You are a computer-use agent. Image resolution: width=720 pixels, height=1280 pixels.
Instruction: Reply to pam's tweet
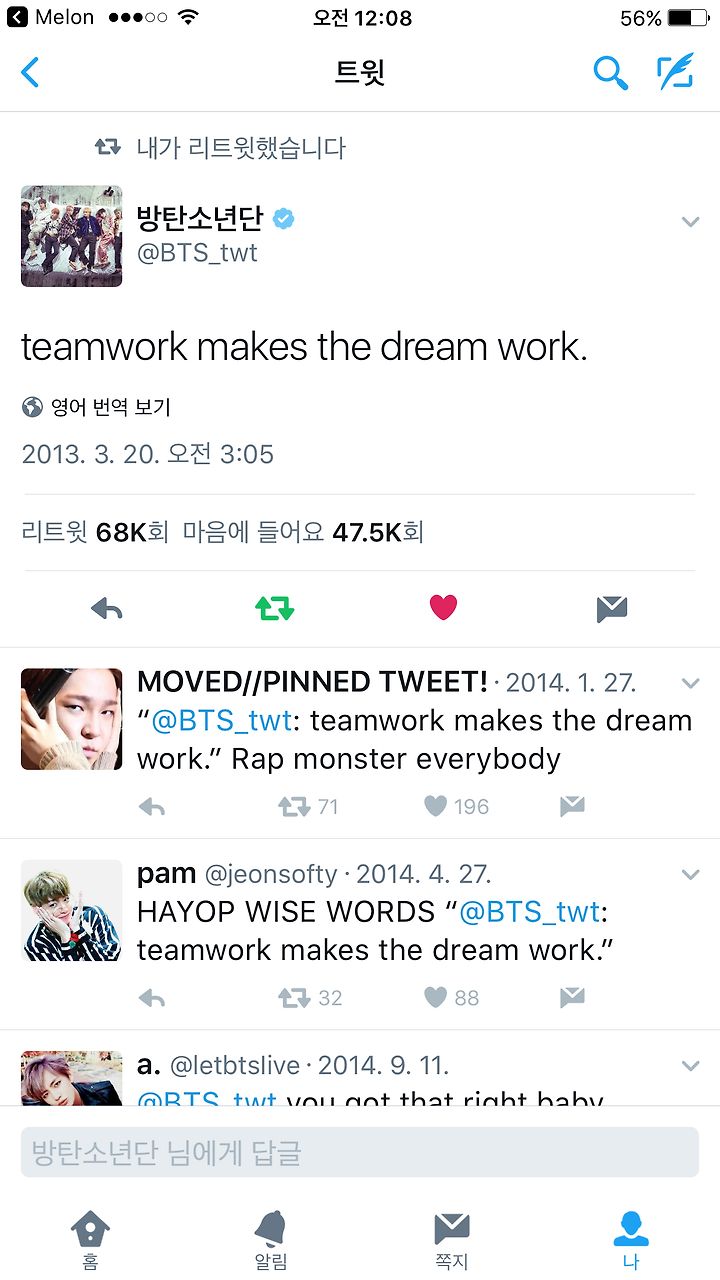click(151, 998)
